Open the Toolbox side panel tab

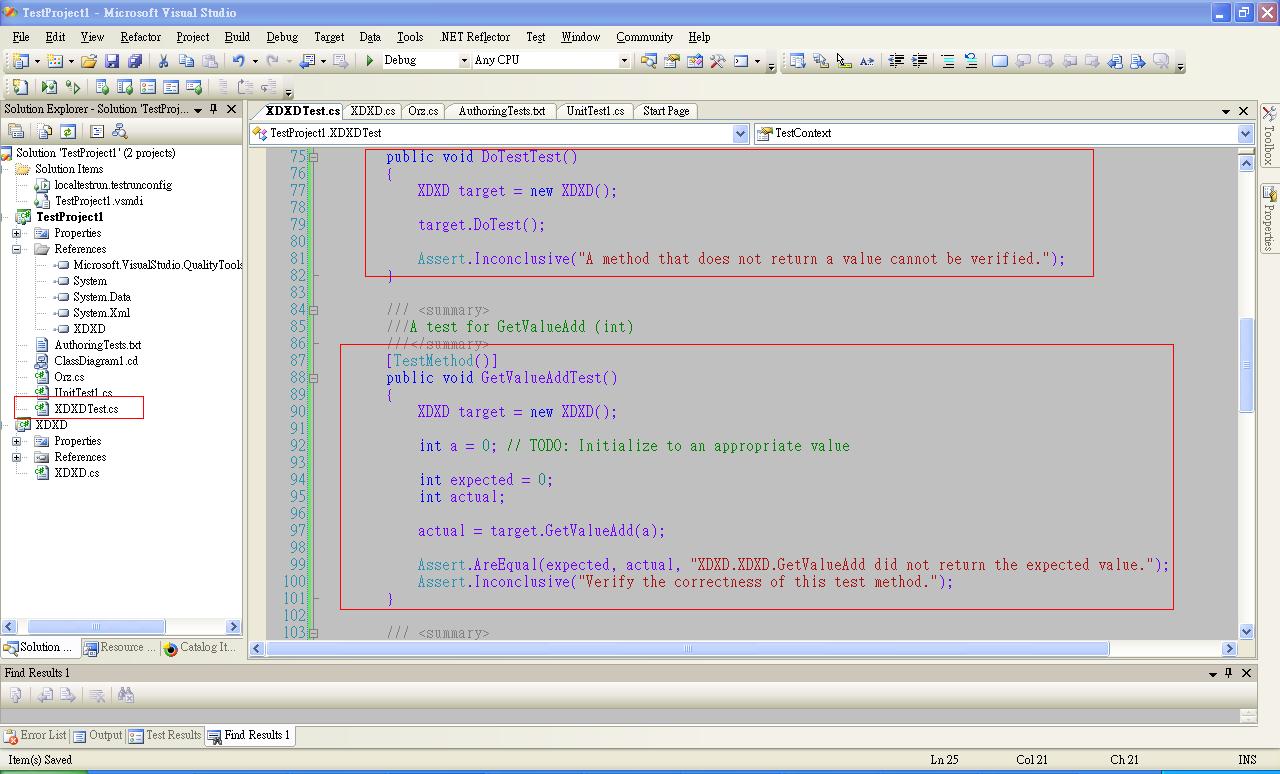[x=1269, y=134]
